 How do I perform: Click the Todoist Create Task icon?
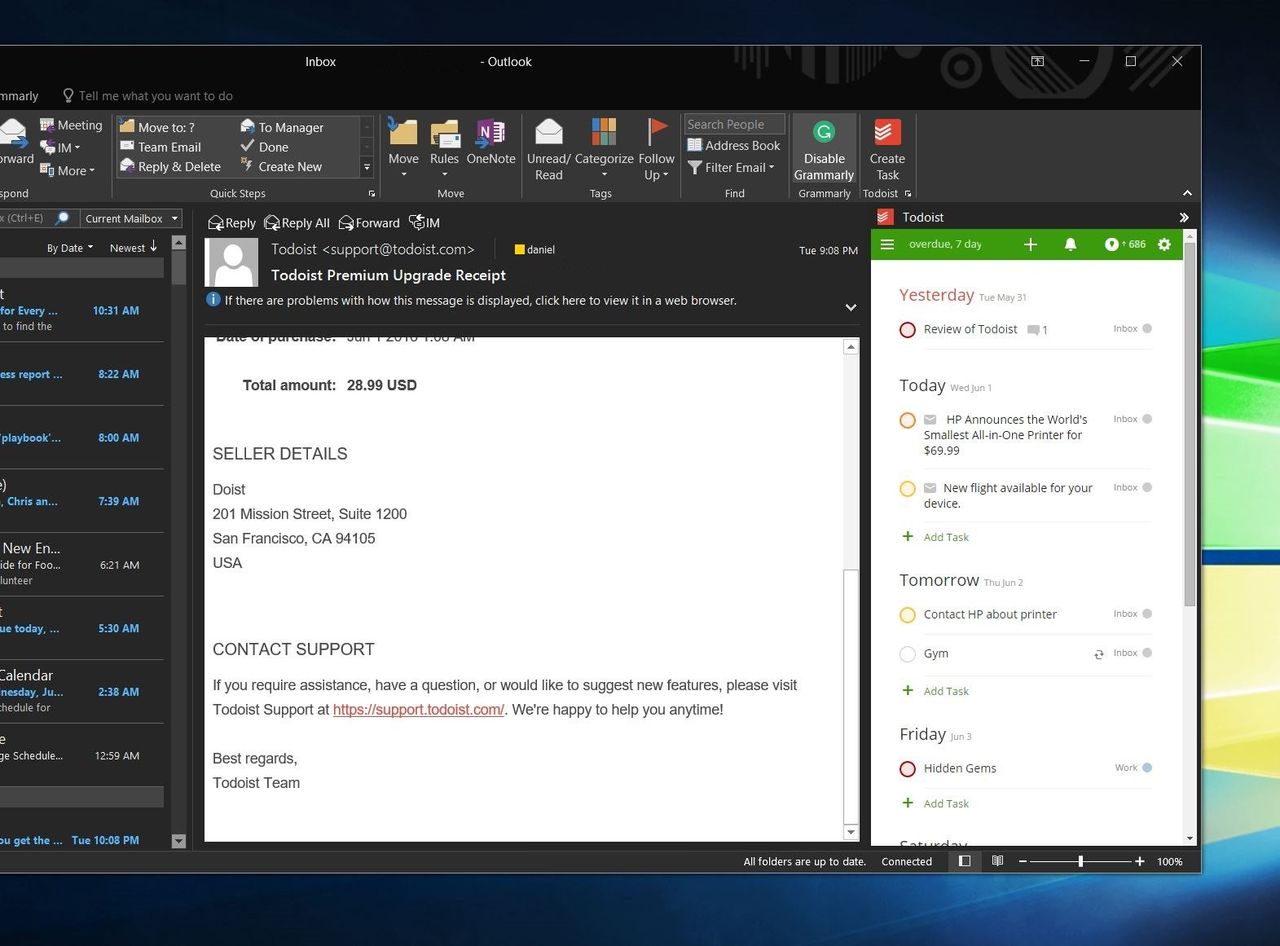point(887,132)
